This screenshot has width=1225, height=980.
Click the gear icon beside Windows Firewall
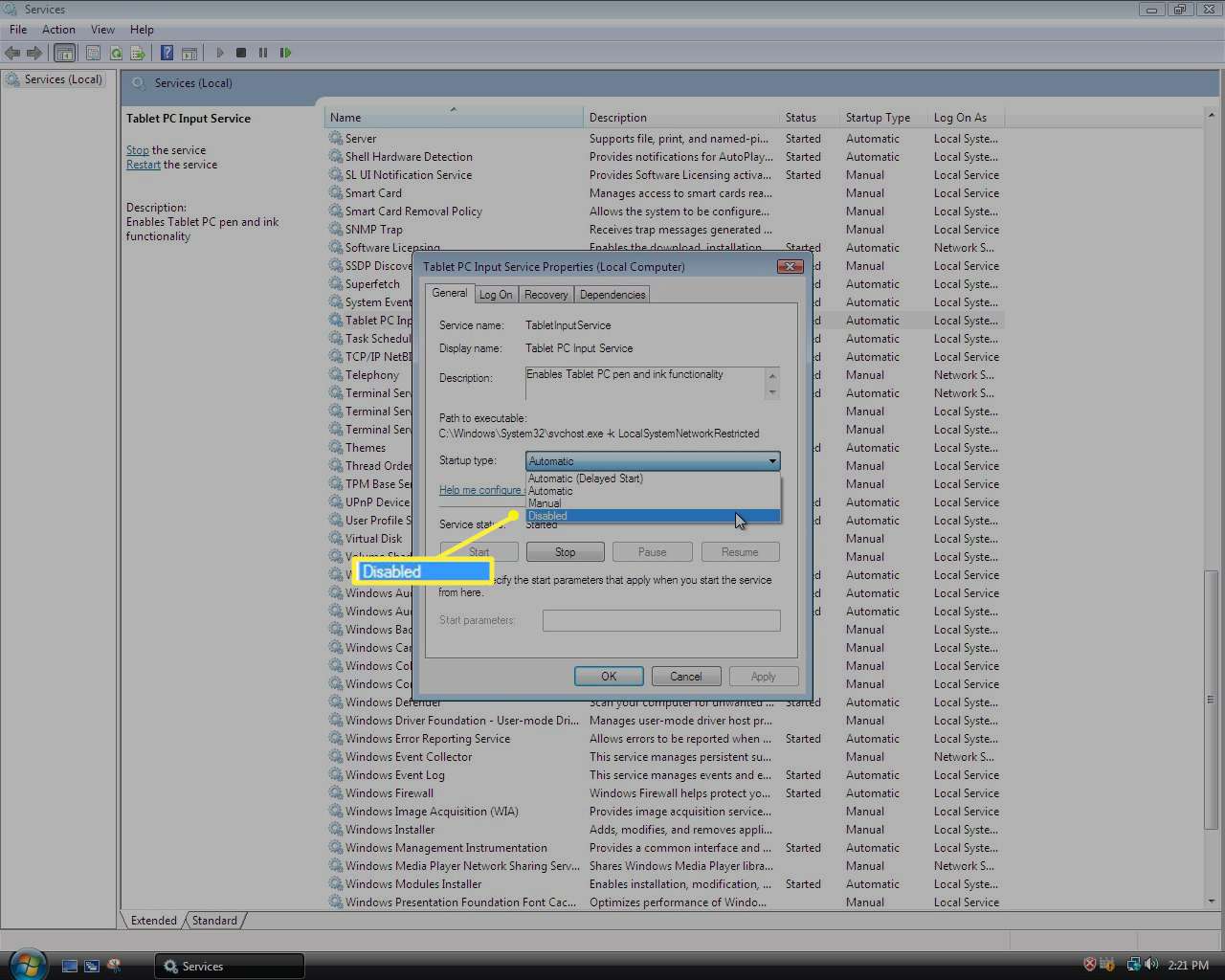[336, 793]
